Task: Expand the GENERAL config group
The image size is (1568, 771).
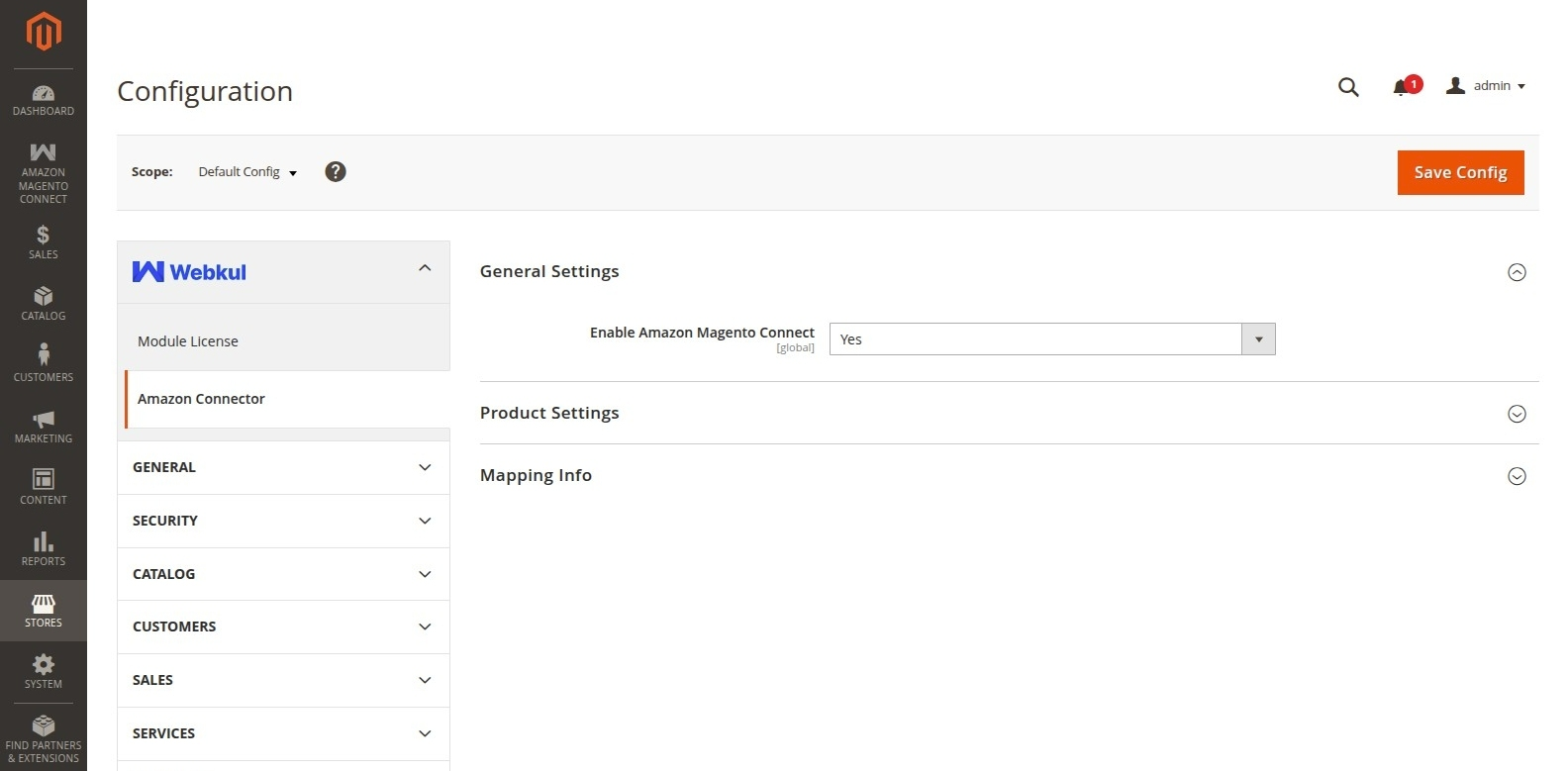Action: click(x=283, y=467)
